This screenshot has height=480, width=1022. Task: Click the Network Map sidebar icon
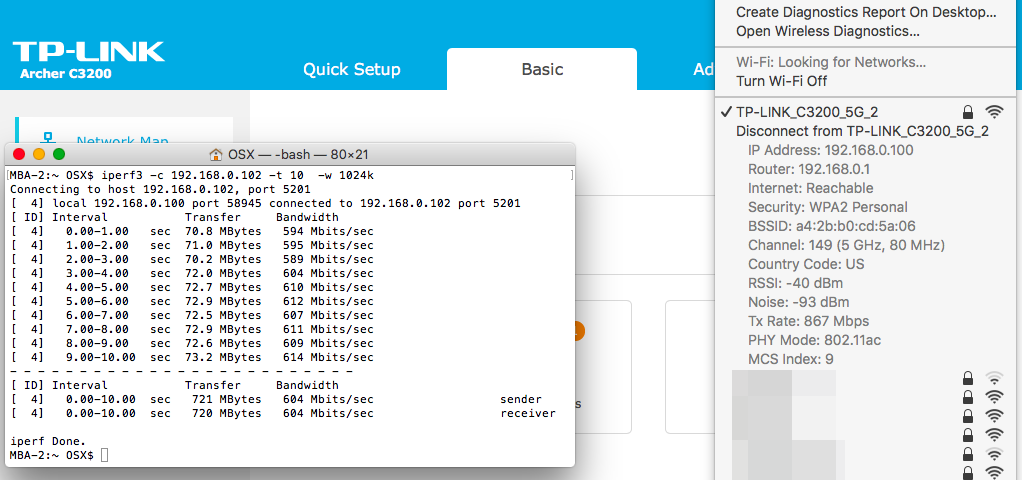[47, 137]
